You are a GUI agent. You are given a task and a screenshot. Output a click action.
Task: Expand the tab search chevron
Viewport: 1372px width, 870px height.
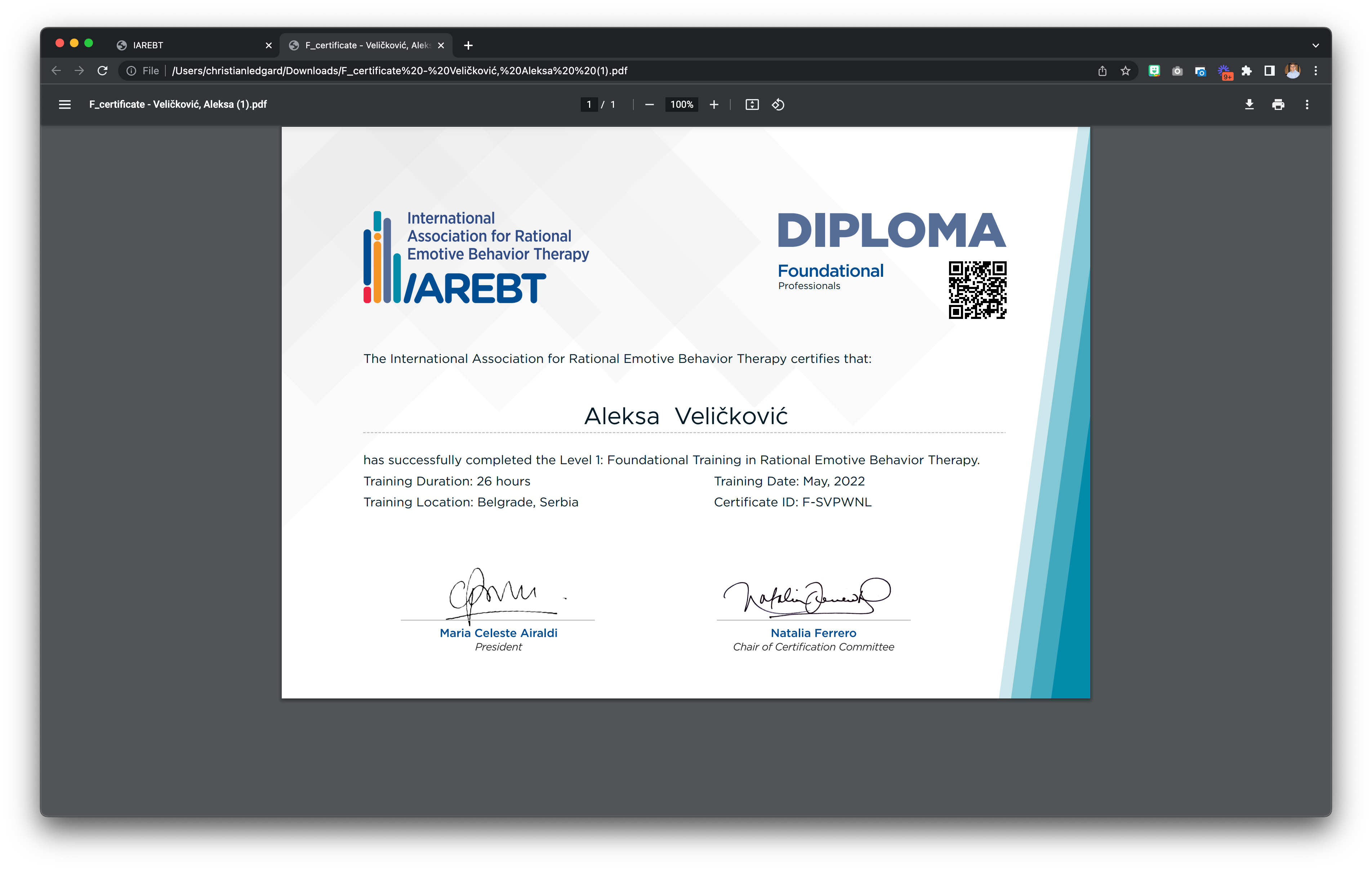[x=1315, y=46]
